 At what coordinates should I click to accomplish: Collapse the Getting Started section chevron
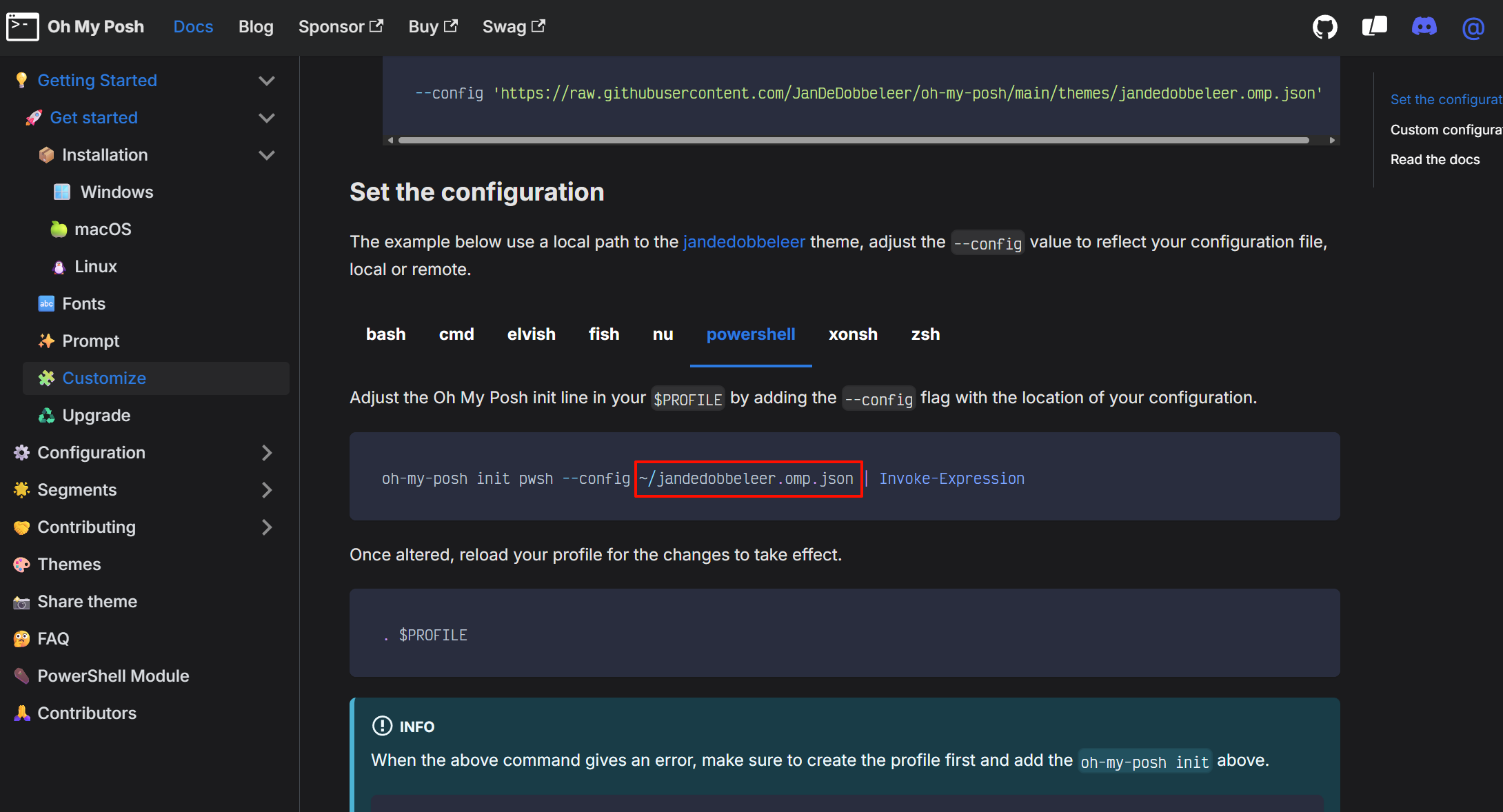(x=267, y=81)
